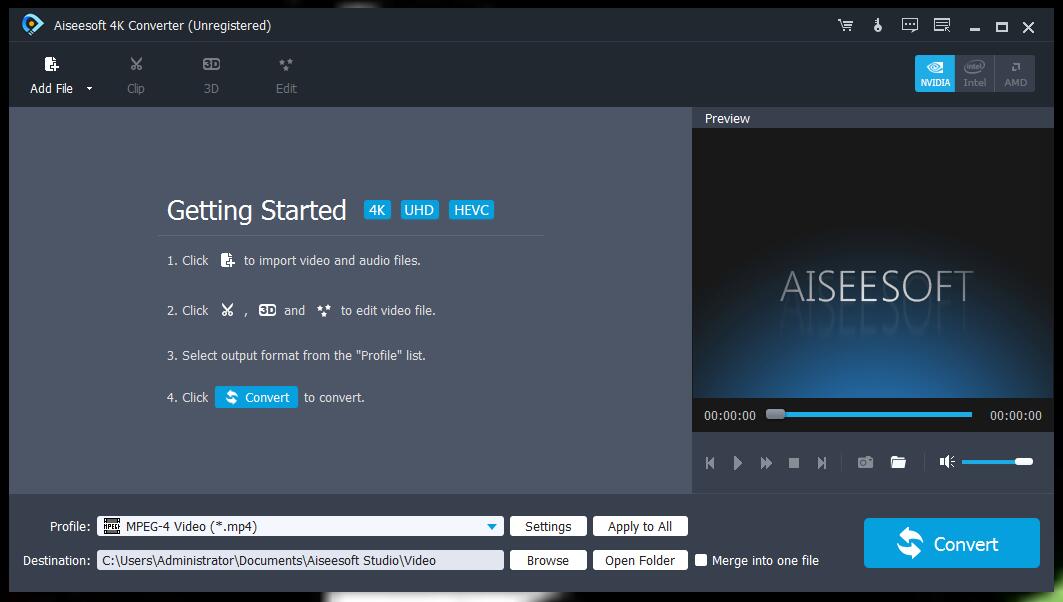
Task: Open the 3D effects tool
Action: point(210,74)
